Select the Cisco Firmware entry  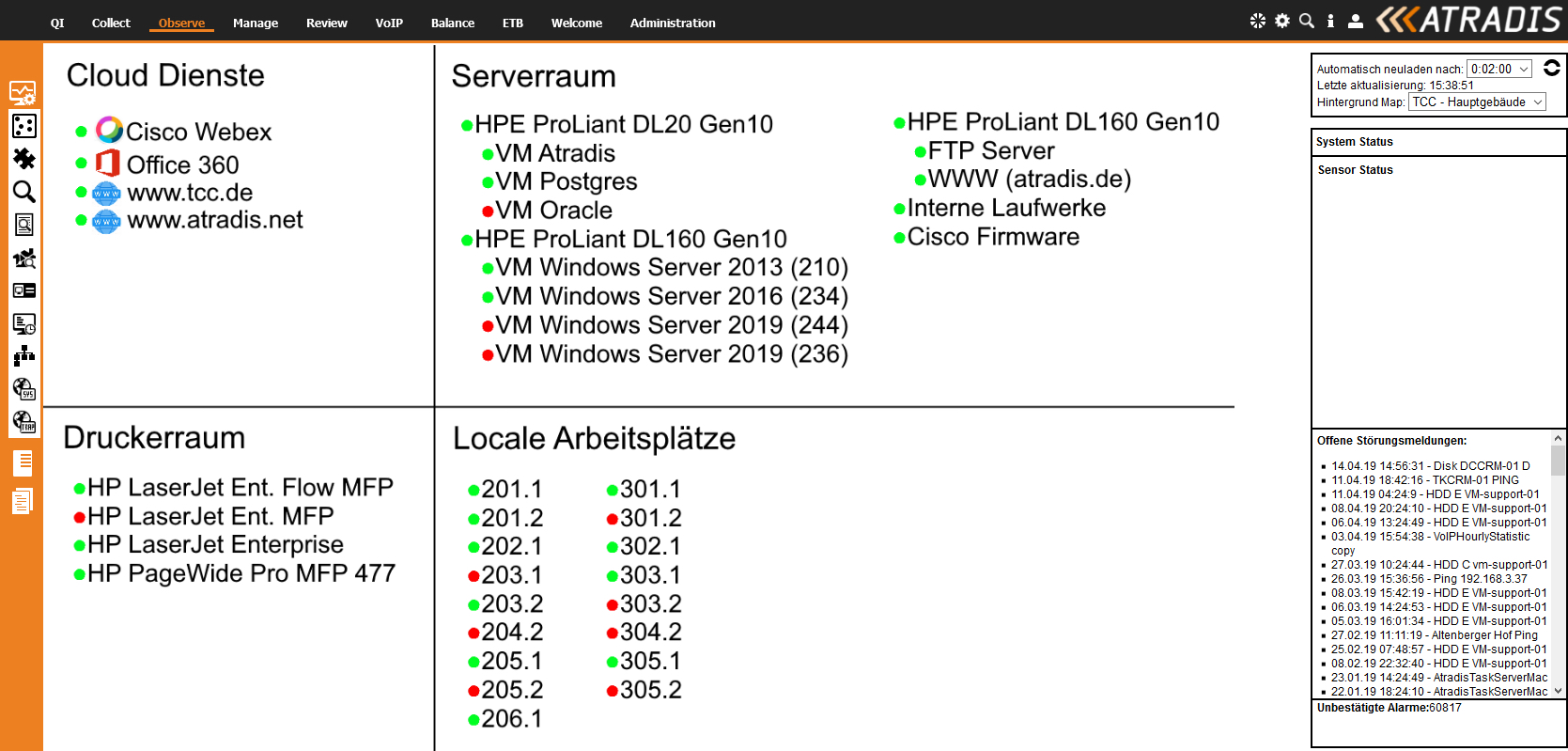pyautogui.click(x=993, y=237)
